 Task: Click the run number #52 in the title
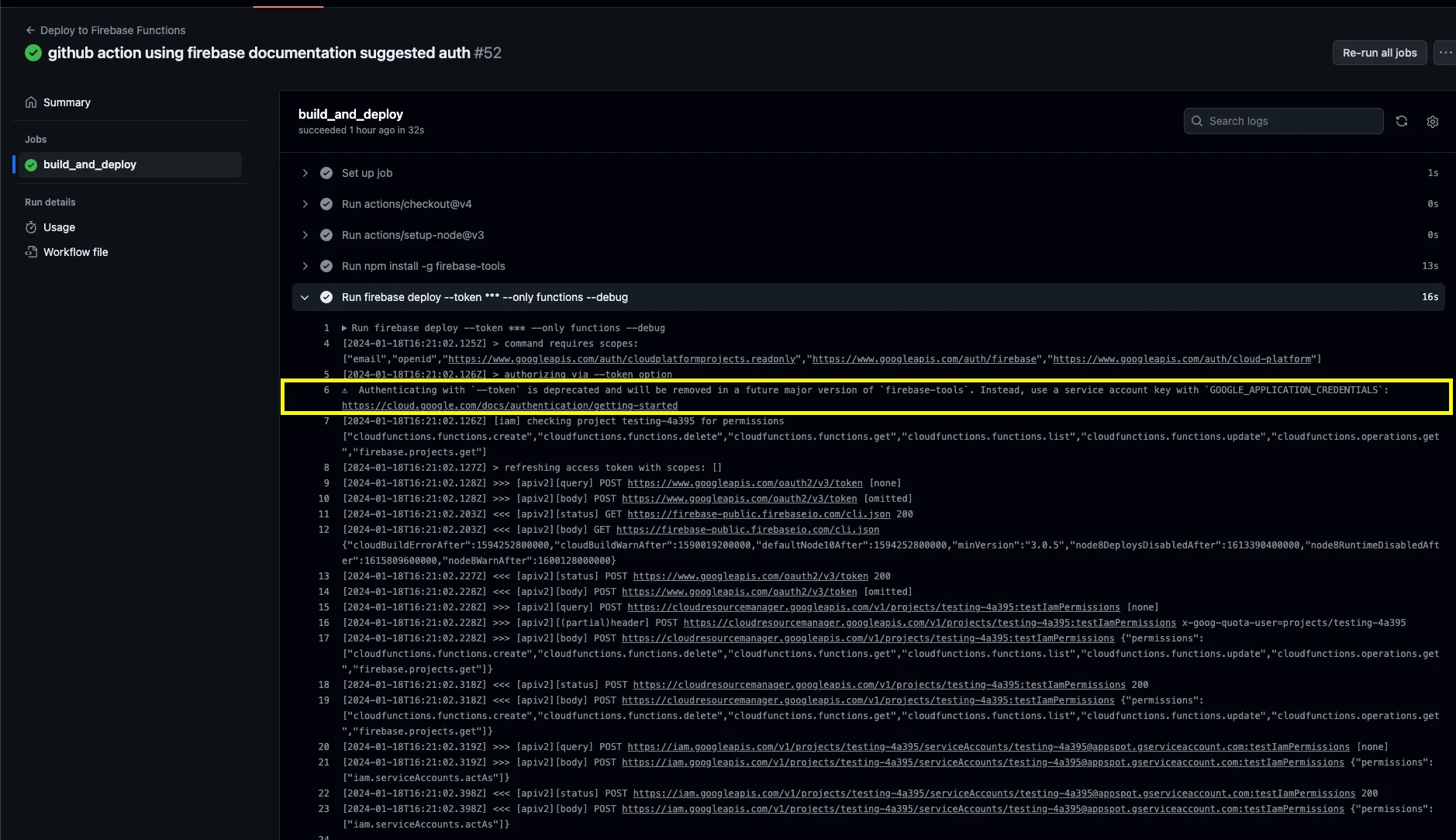click(x=488, y=53)
